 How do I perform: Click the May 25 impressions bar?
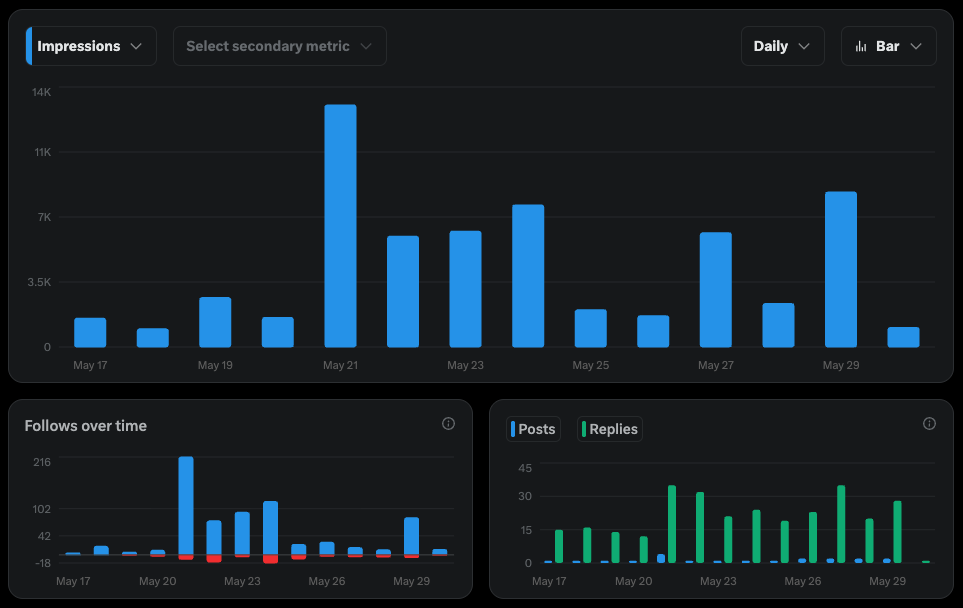coord(591,329)
